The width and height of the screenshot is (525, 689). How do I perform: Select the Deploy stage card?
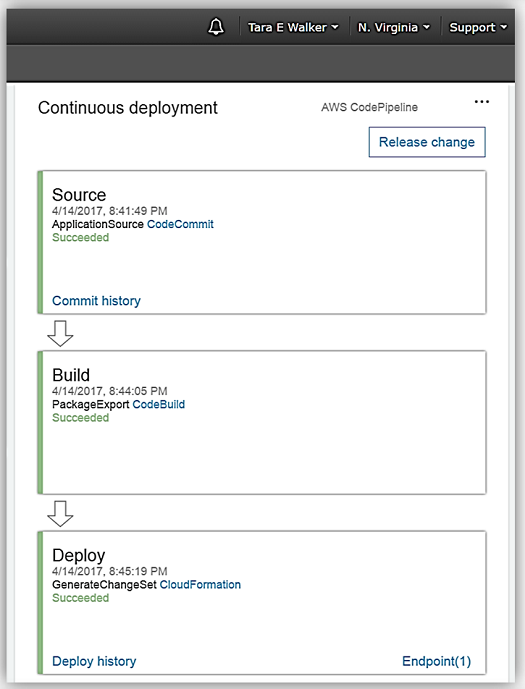pyautogui.click(x=262, y=602)
